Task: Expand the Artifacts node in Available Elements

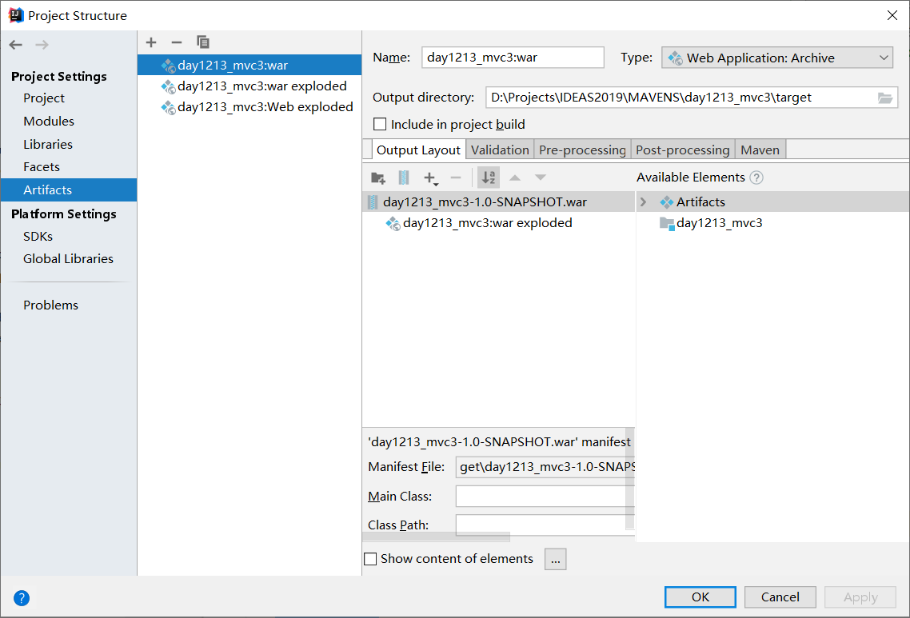Action: 643,202
